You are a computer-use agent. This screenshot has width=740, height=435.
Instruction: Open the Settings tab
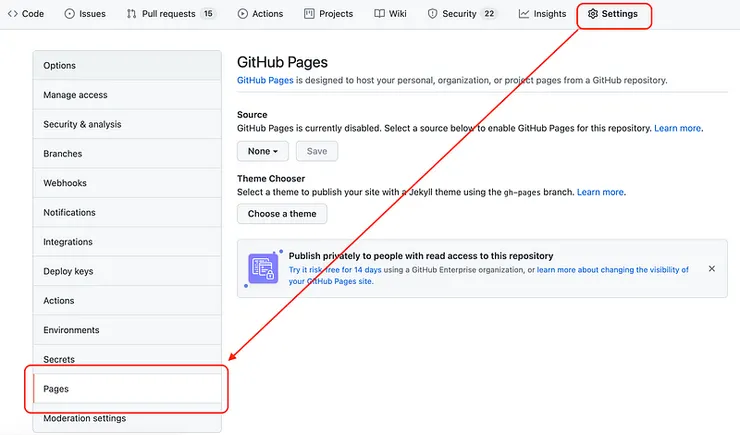click(613, 14)
